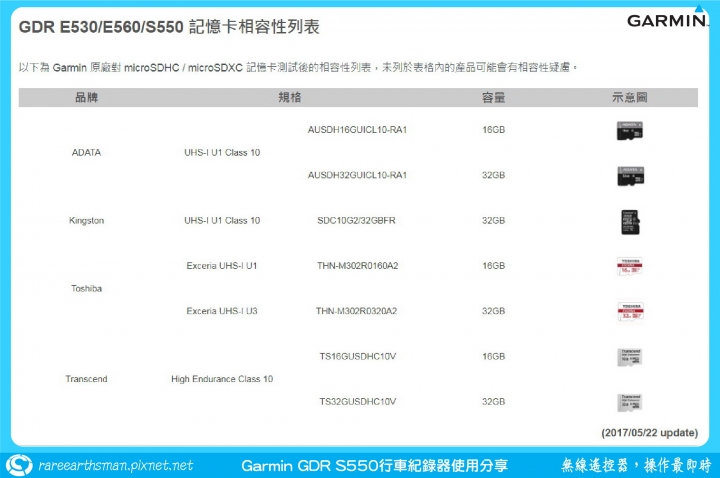
Task: Click the 品牌 column header
Action: [x=86, y=97]
